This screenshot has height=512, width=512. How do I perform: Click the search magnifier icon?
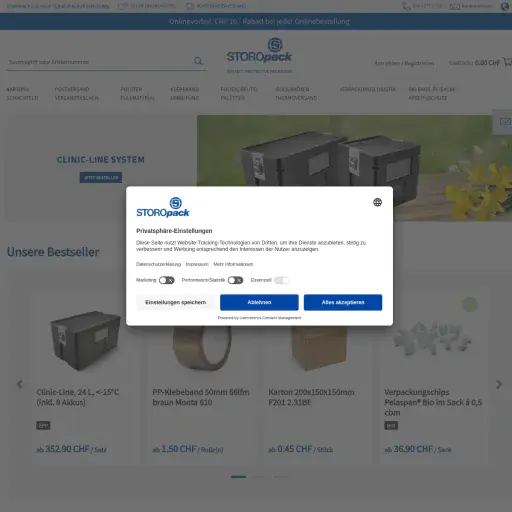[198, 61]
